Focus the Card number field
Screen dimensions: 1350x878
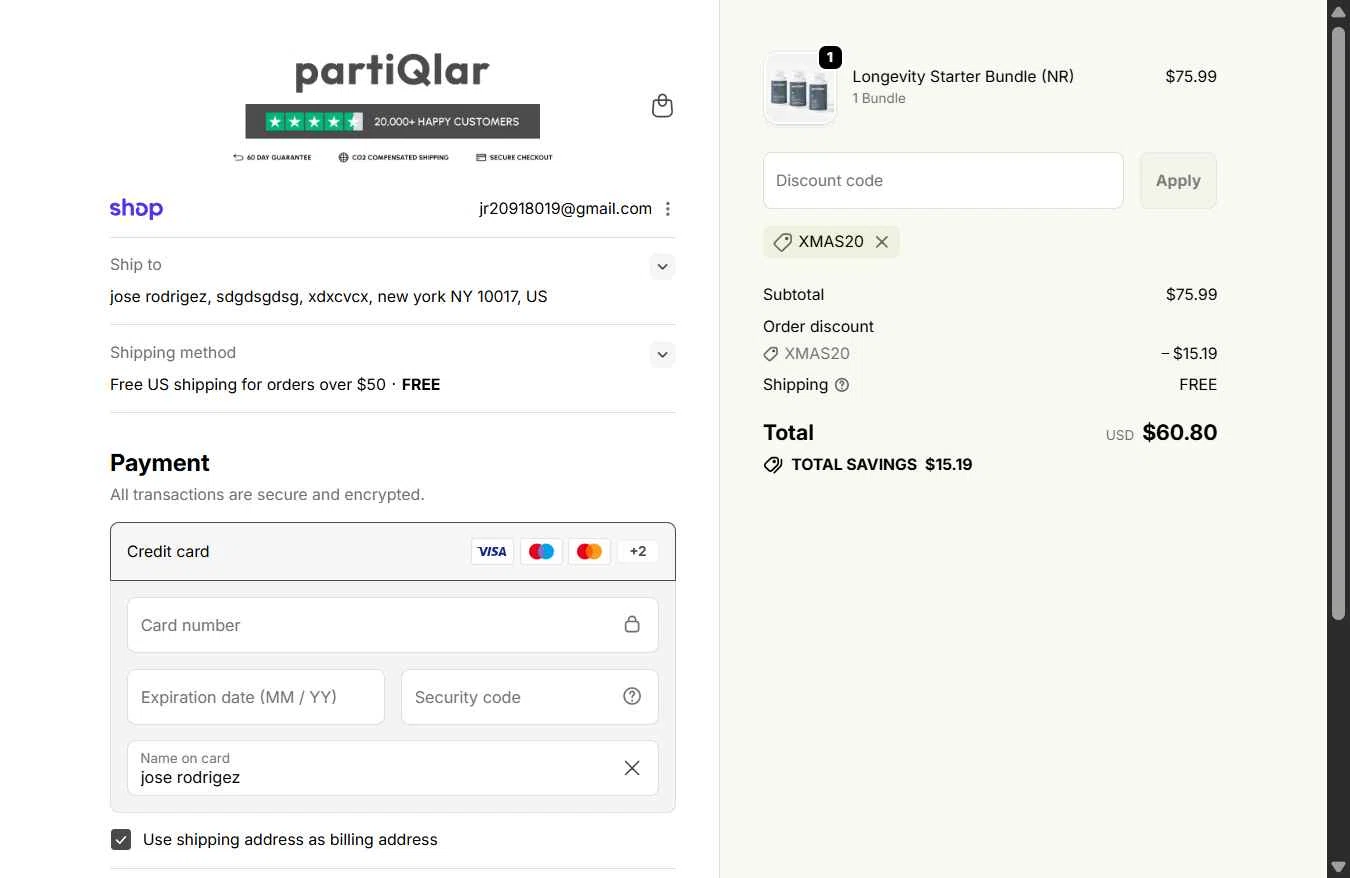click(x=393, y=625)
